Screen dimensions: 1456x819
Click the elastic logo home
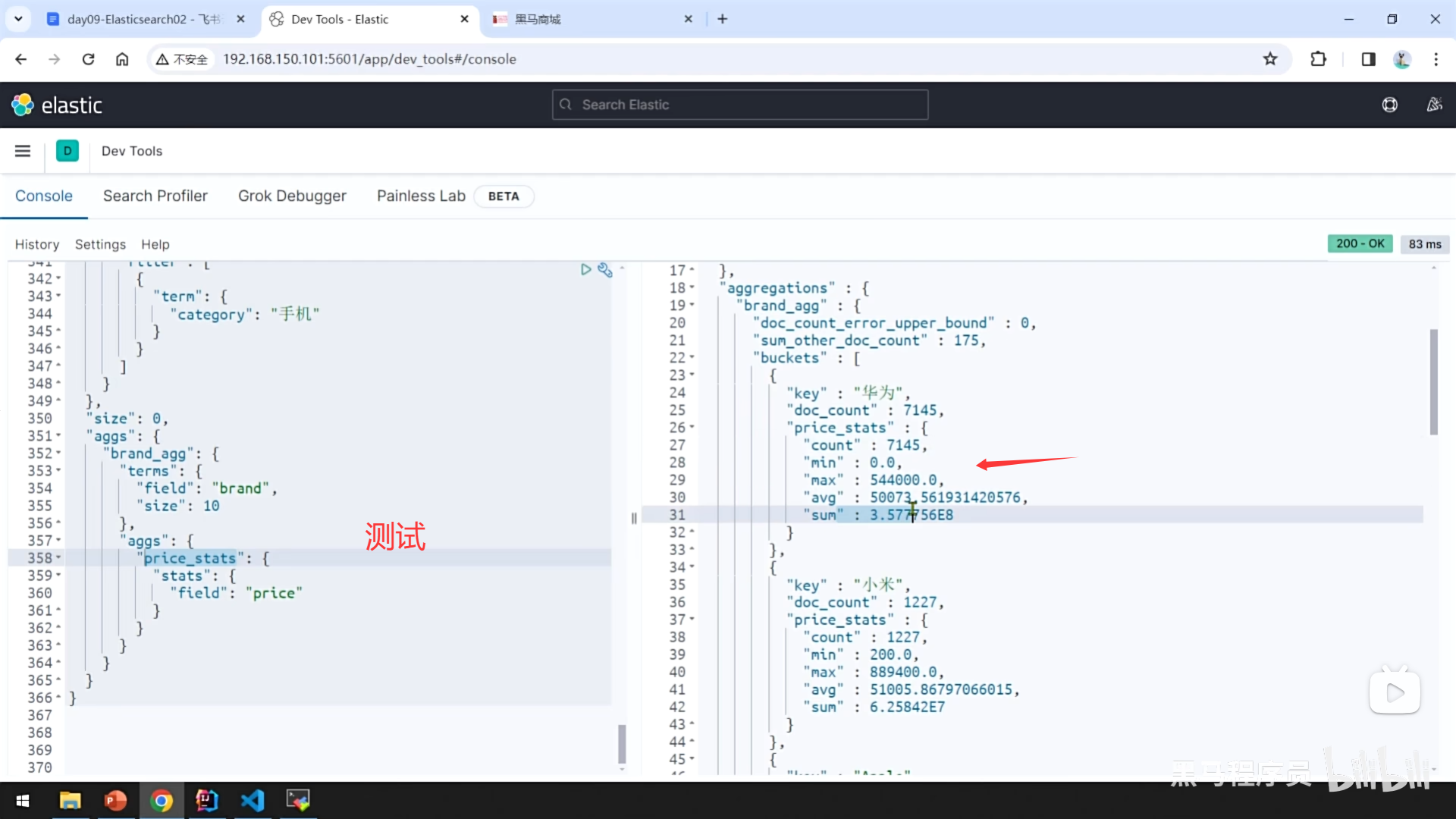coord(57,105)
